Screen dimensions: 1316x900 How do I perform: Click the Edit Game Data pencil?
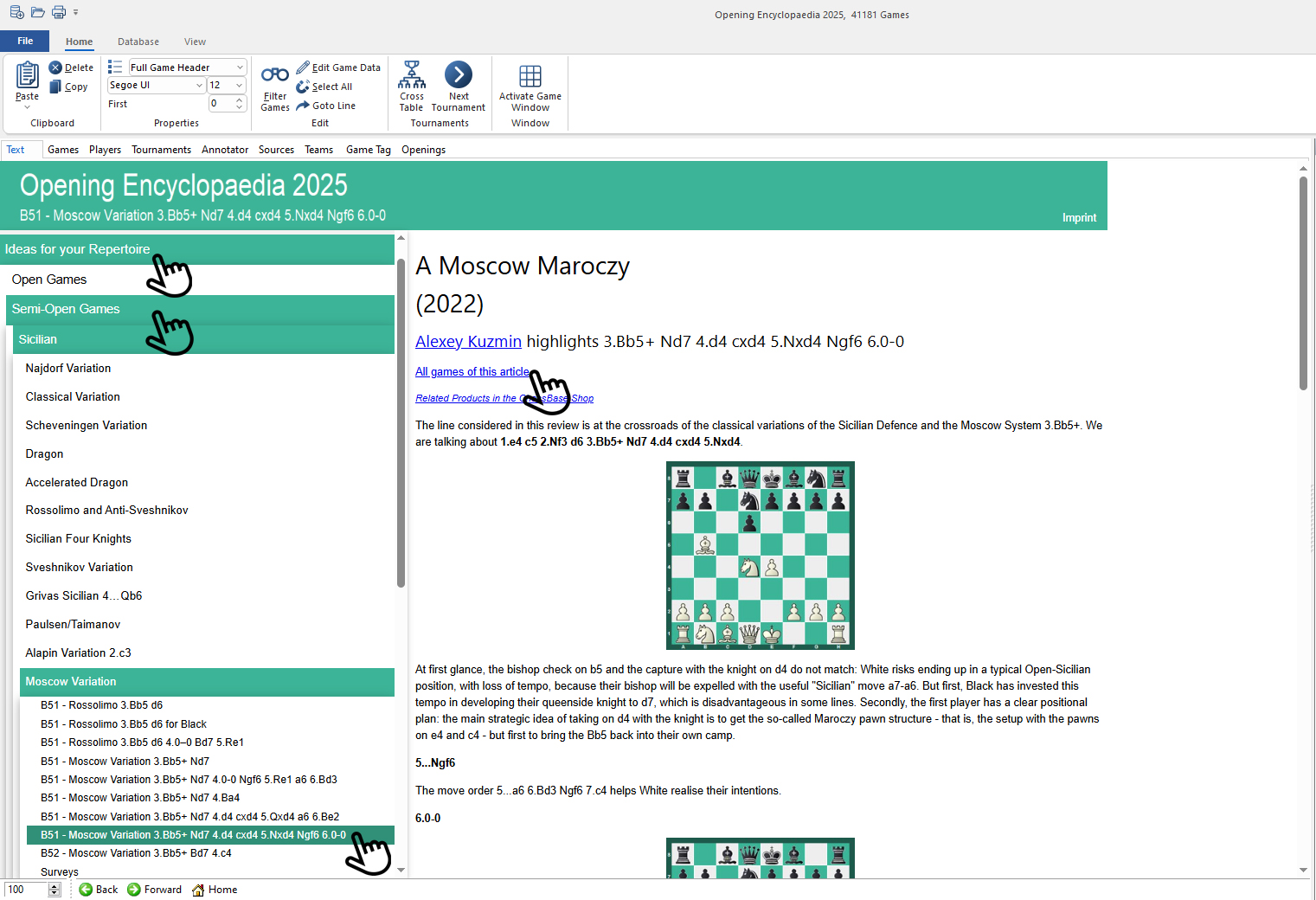pos(303,67)
